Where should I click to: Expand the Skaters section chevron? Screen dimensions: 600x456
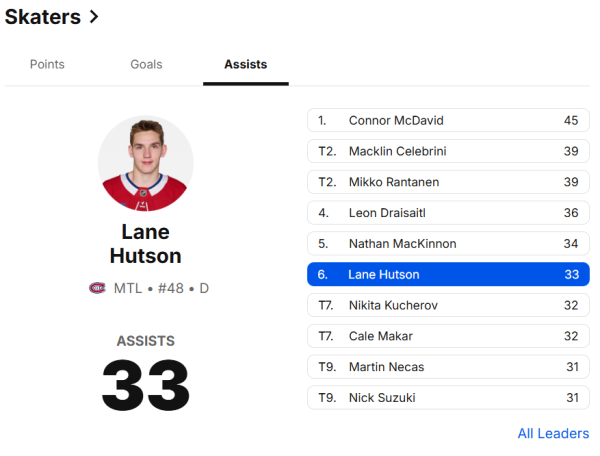pyautogui.click(x=94, y=16)
